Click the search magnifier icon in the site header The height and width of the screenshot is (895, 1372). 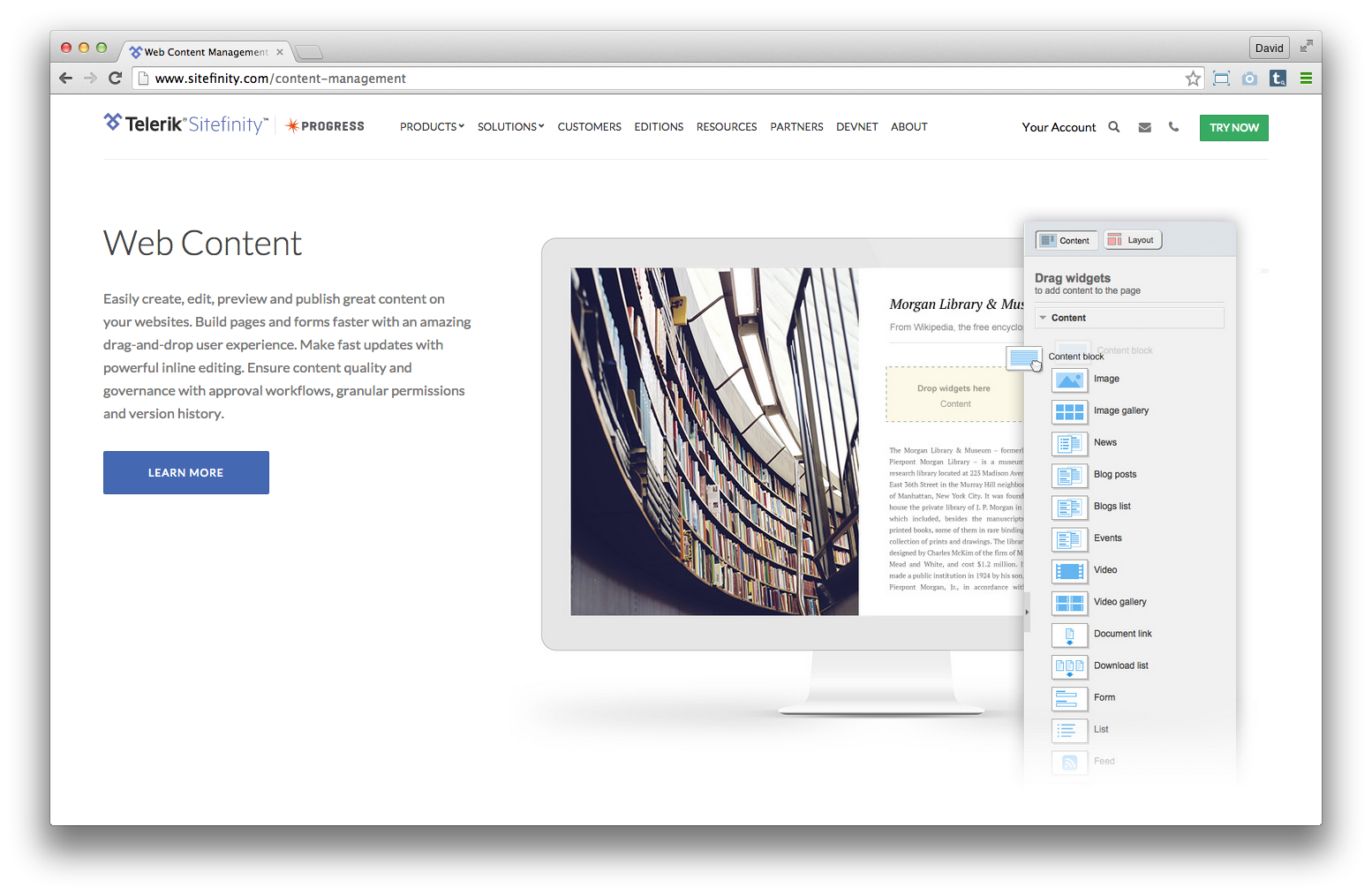coord(1114,127)
